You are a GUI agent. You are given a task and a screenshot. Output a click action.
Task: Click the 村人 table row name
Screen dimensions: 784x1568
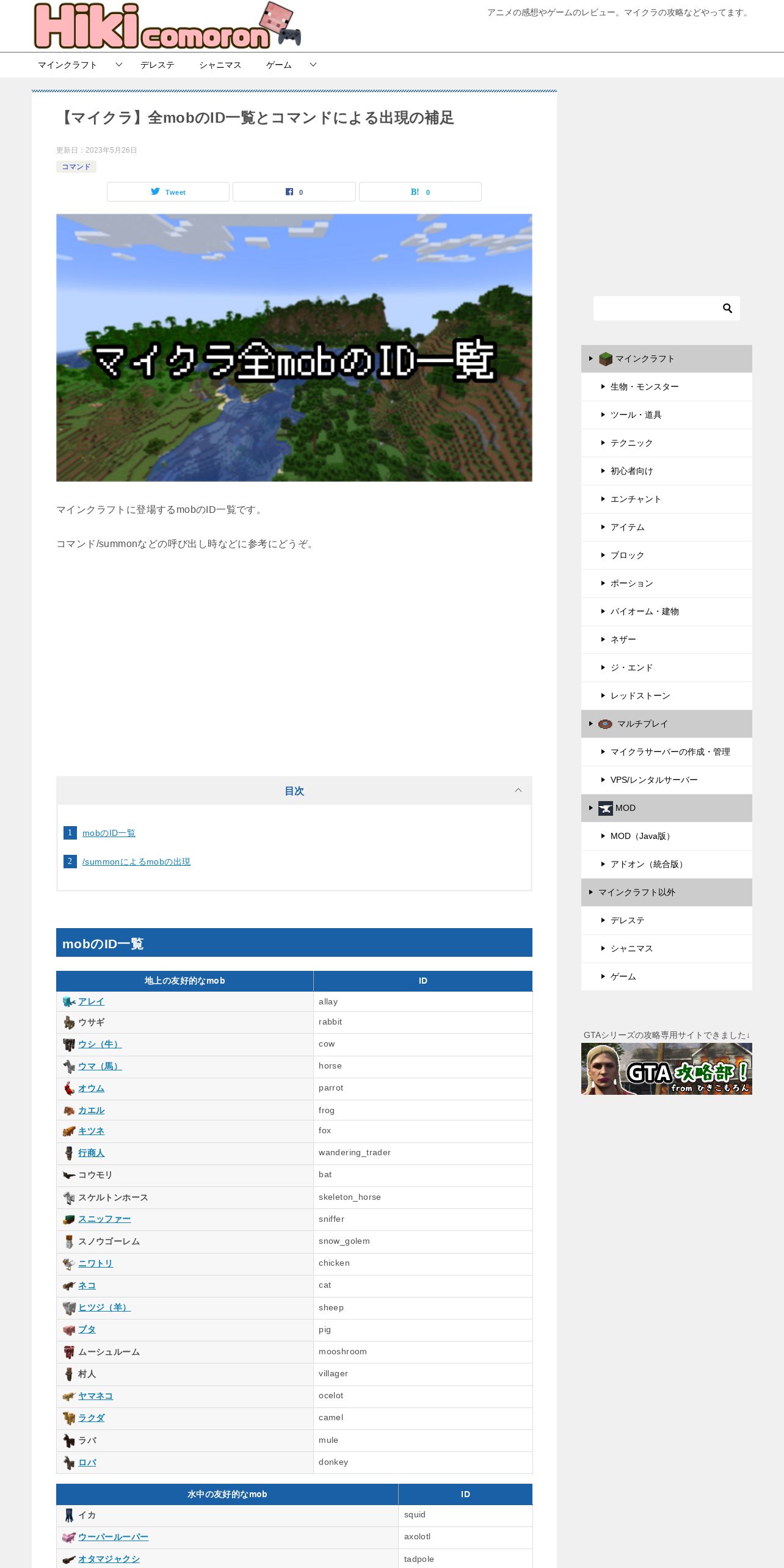click(87, 1374)
